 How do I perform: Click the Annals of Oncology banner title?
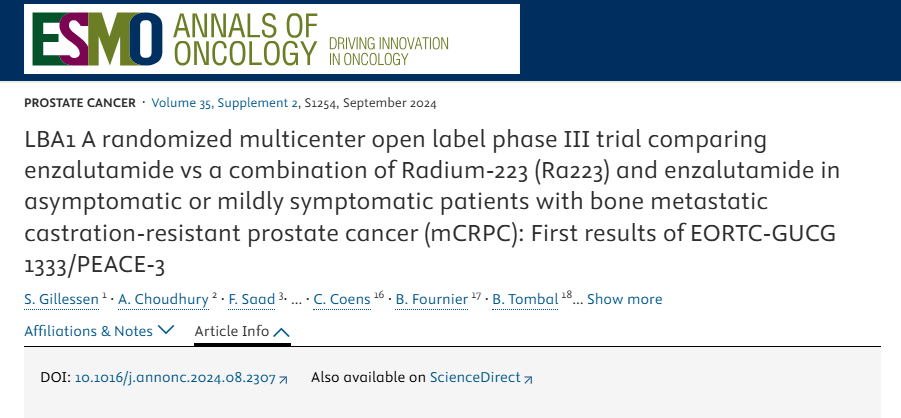pos(245,39)
